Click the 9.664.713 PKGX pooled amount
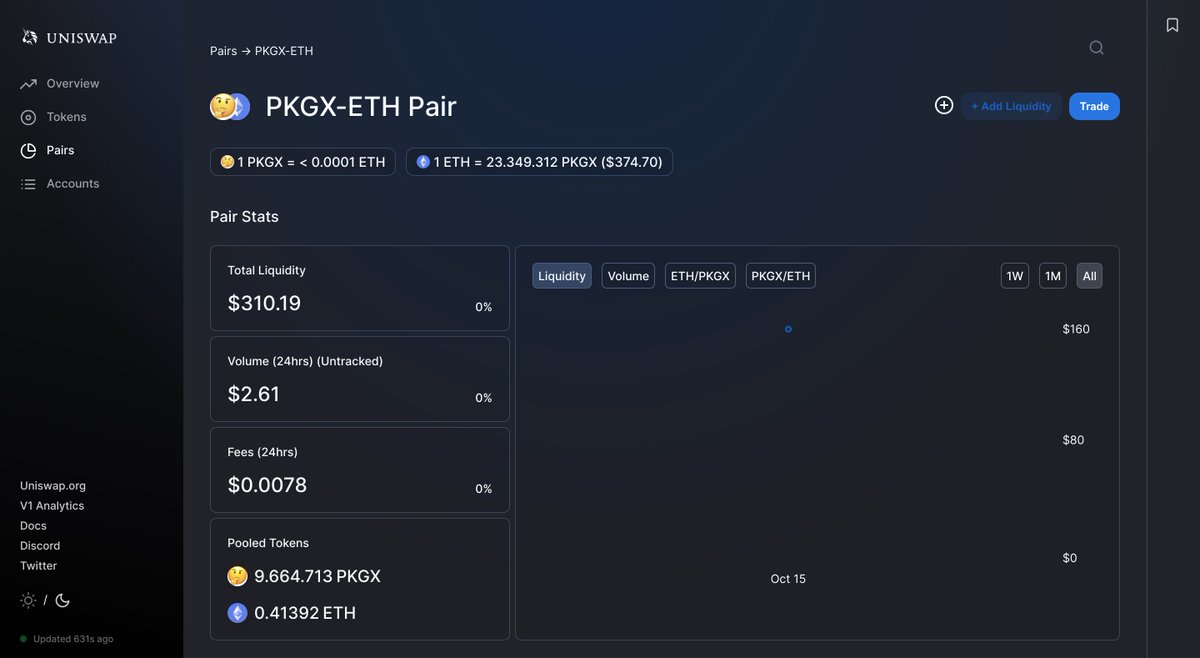This screenshot has width=1200, height=658. pos(317,576)
